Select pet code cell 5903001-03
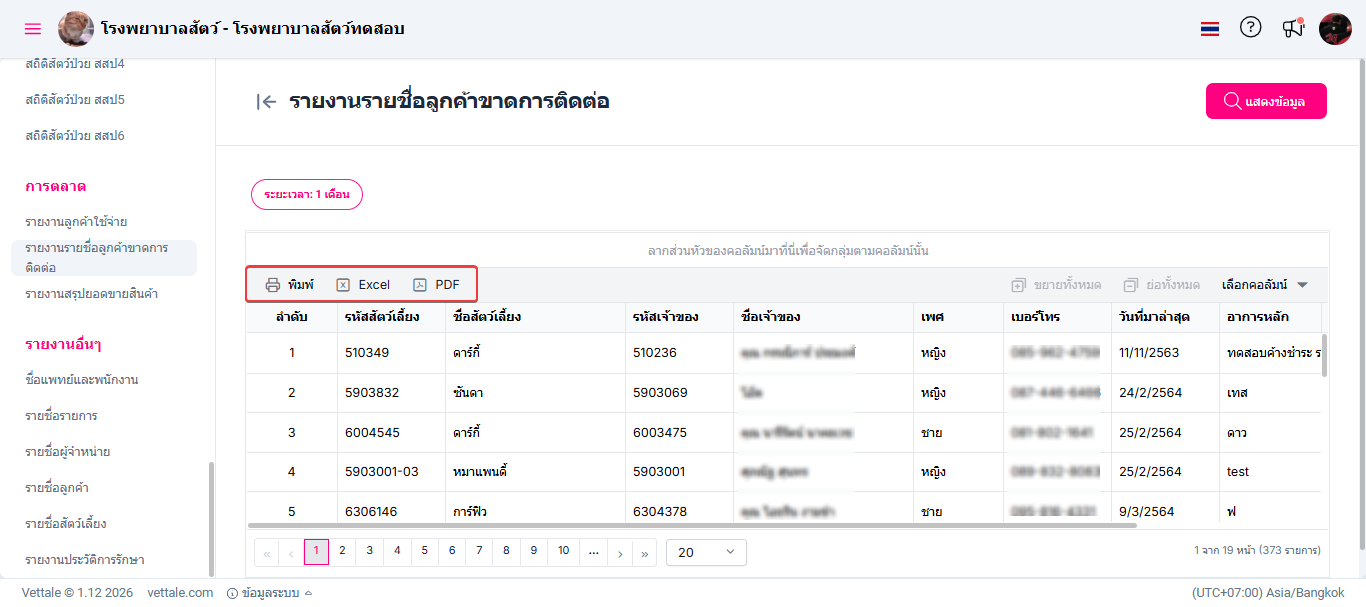Viewport: 1366px width, 607px height. [391, 472]
